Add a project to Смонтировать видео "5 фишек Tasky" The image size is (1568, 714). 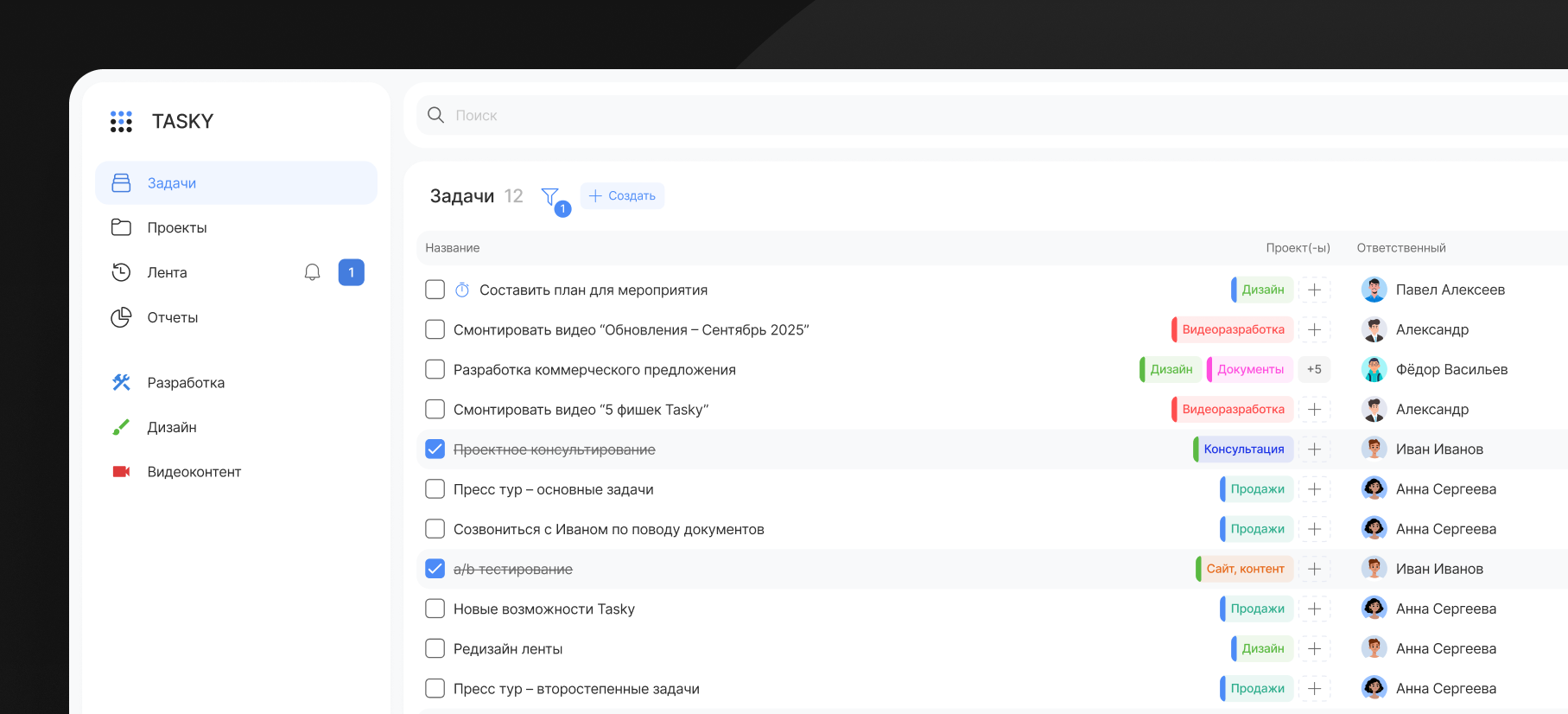[1314, 409]
